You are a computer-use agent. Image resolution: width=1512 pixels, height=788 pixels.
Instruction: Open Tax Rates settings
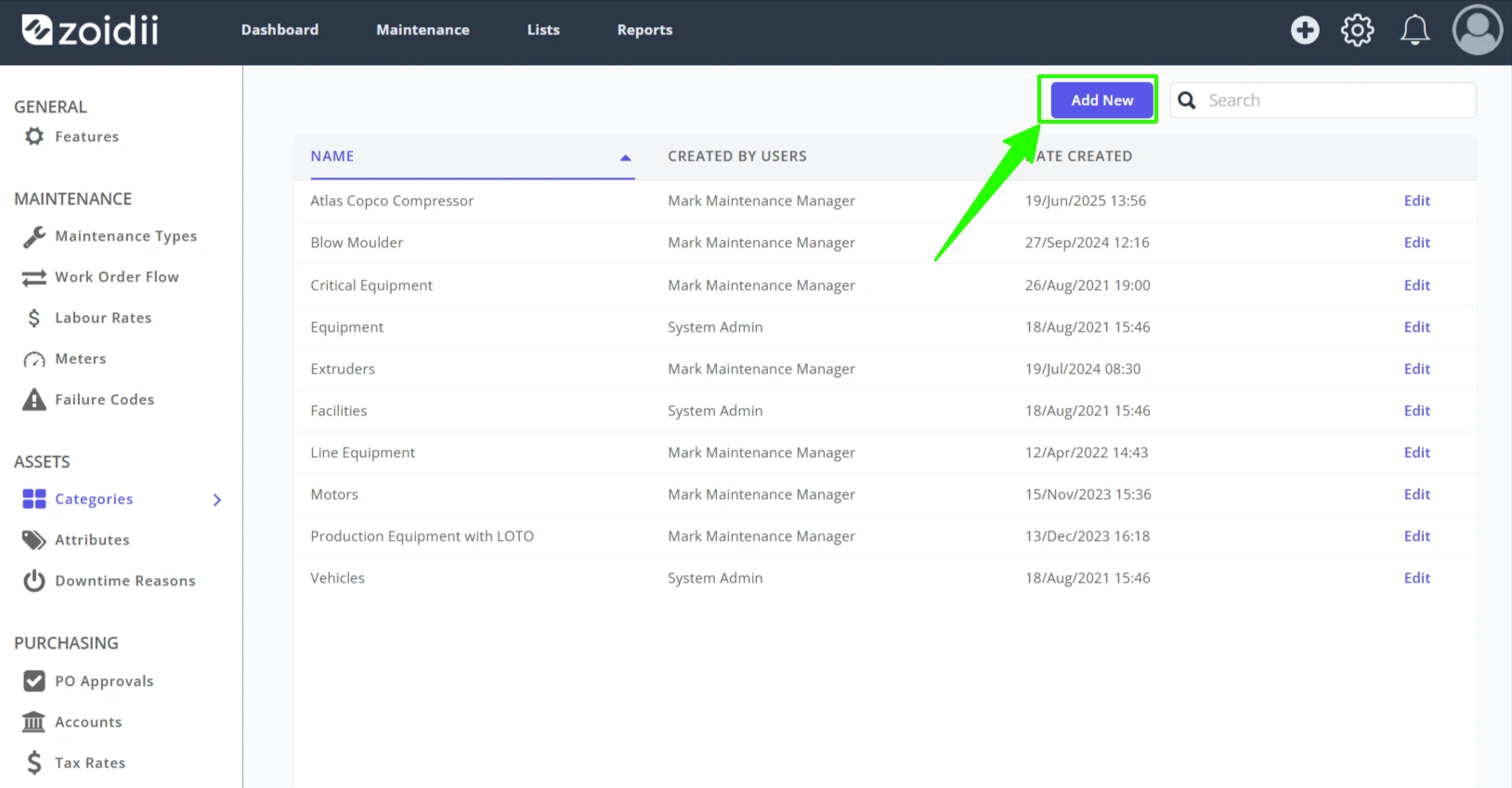click(90, 763)
